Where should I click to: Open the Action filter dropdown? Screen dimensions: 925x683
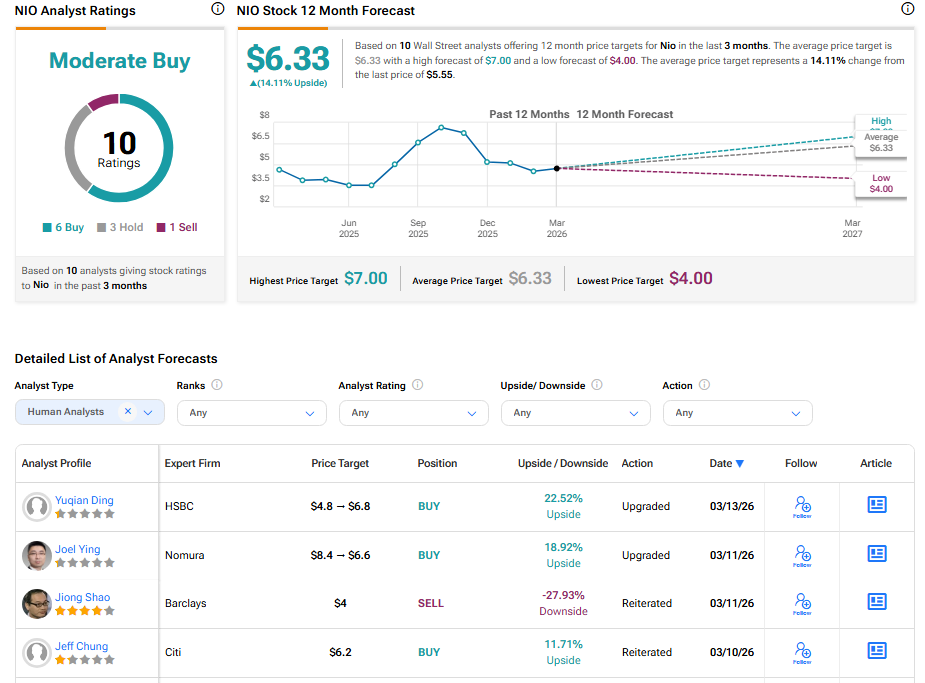coord(737,412)
